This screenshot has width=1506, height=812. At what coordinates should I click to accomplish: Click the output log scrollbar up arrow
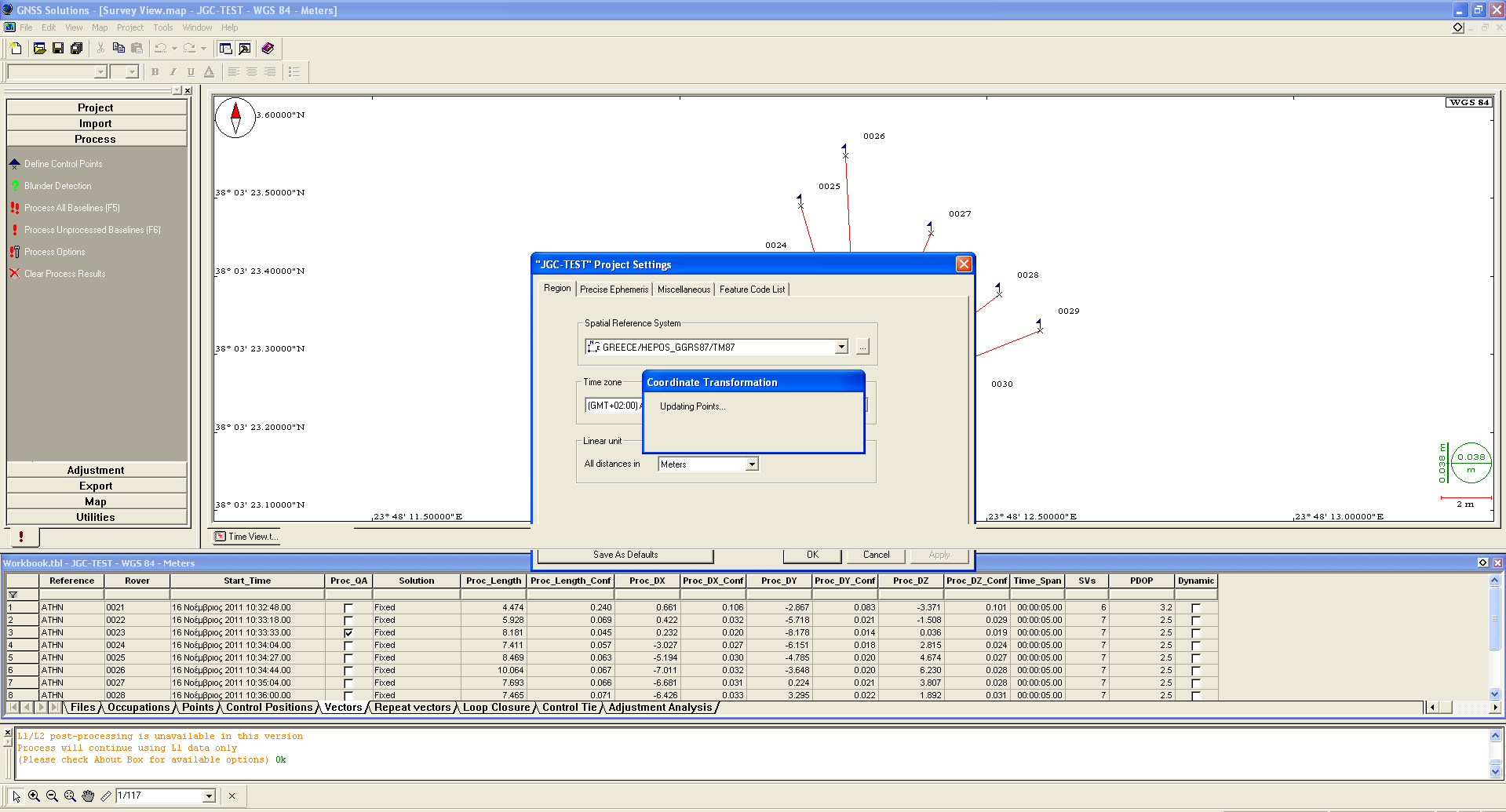[1495, 736]
